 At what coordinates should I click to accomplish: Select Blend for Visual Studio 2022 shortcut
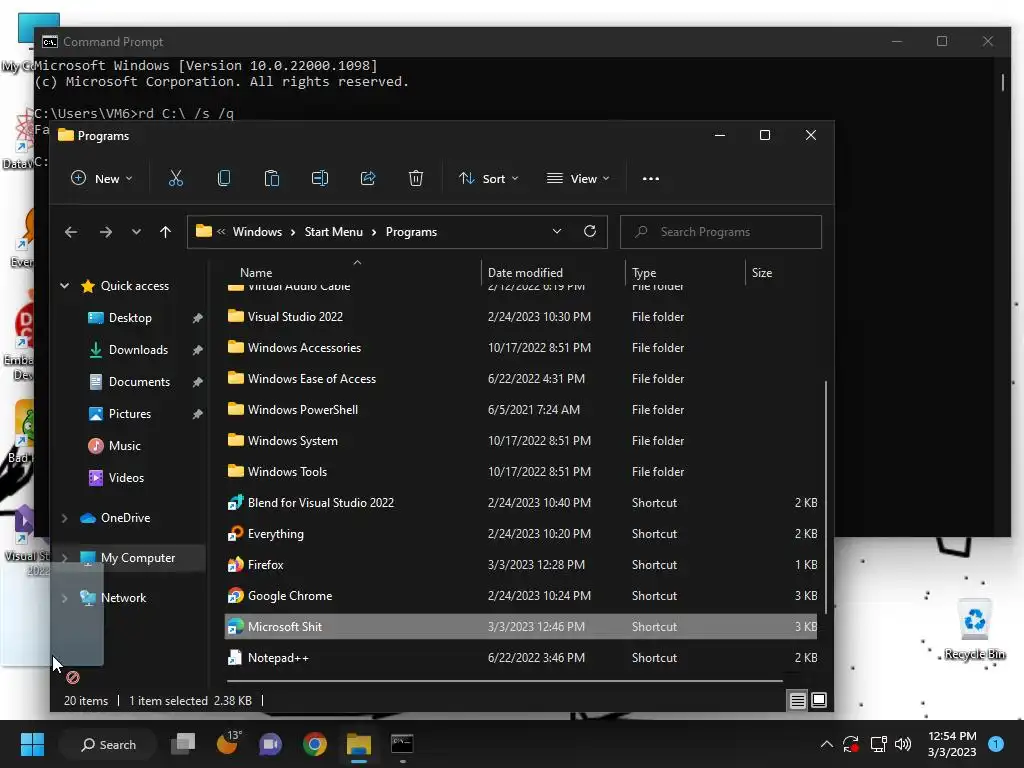point(520,503)
